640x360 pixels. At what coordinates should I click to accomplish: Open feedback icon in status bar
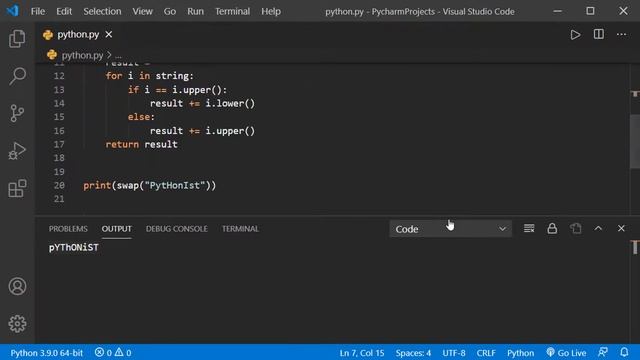click(x=603, y=352)
